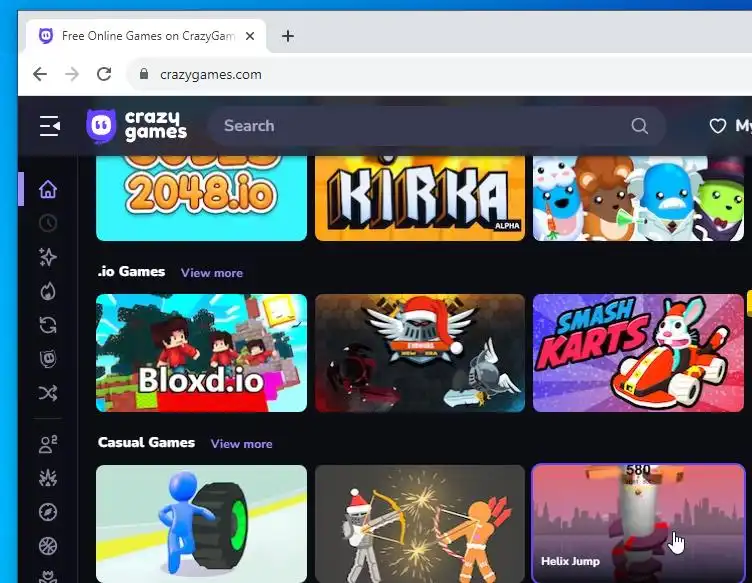Open the Cubes 2048.io game thumbnail

[x=201, y=198]
